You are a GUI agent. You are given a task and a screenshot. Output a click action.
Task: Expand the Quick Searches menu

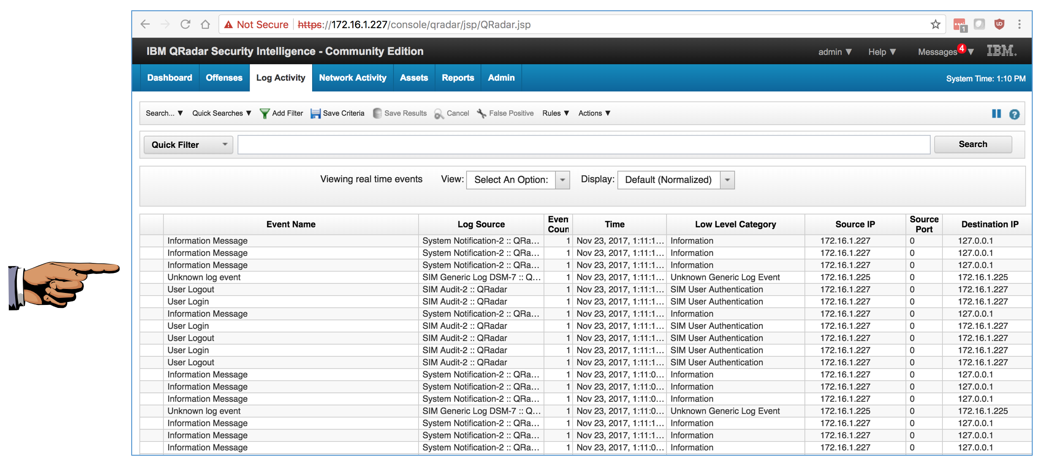(222, 114)
